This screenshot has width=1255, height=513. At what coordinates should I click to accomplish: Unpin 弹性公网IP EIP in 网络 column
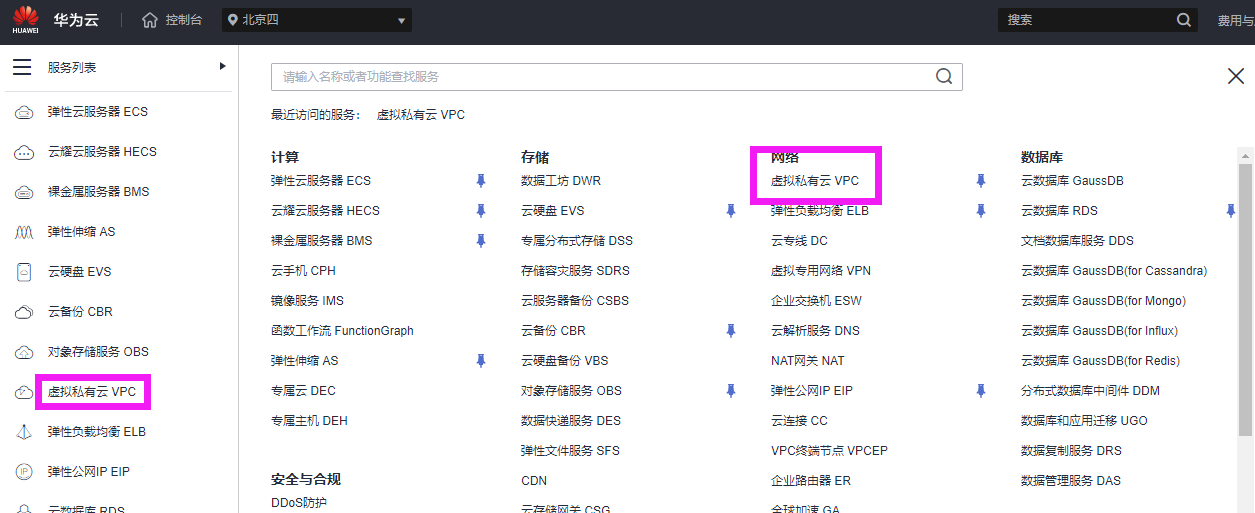(x=981, y=391)
